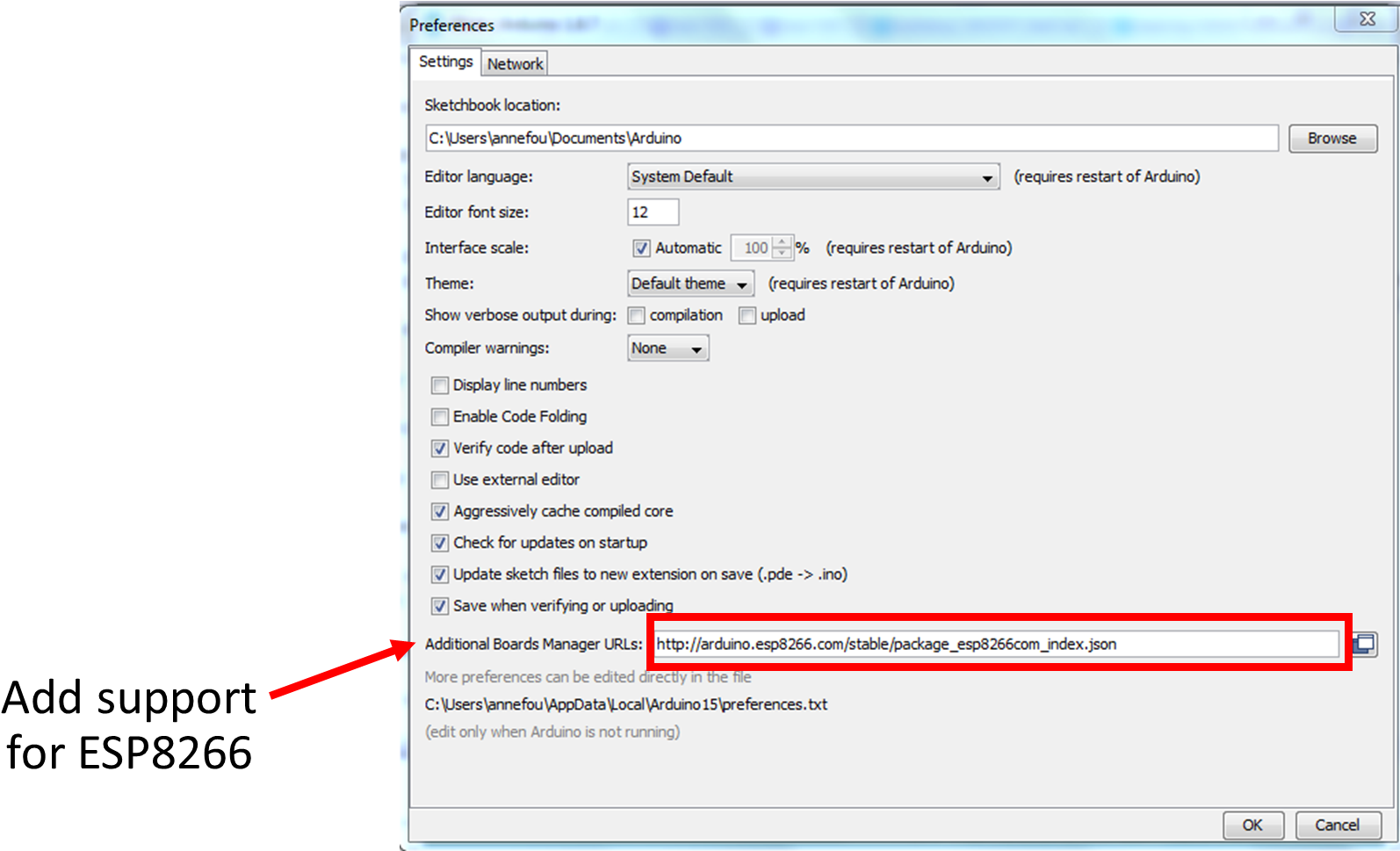Confirm preferences with OK button
The height and width of the screenshot is (851, 1400).
click(x=1252, y=825)
